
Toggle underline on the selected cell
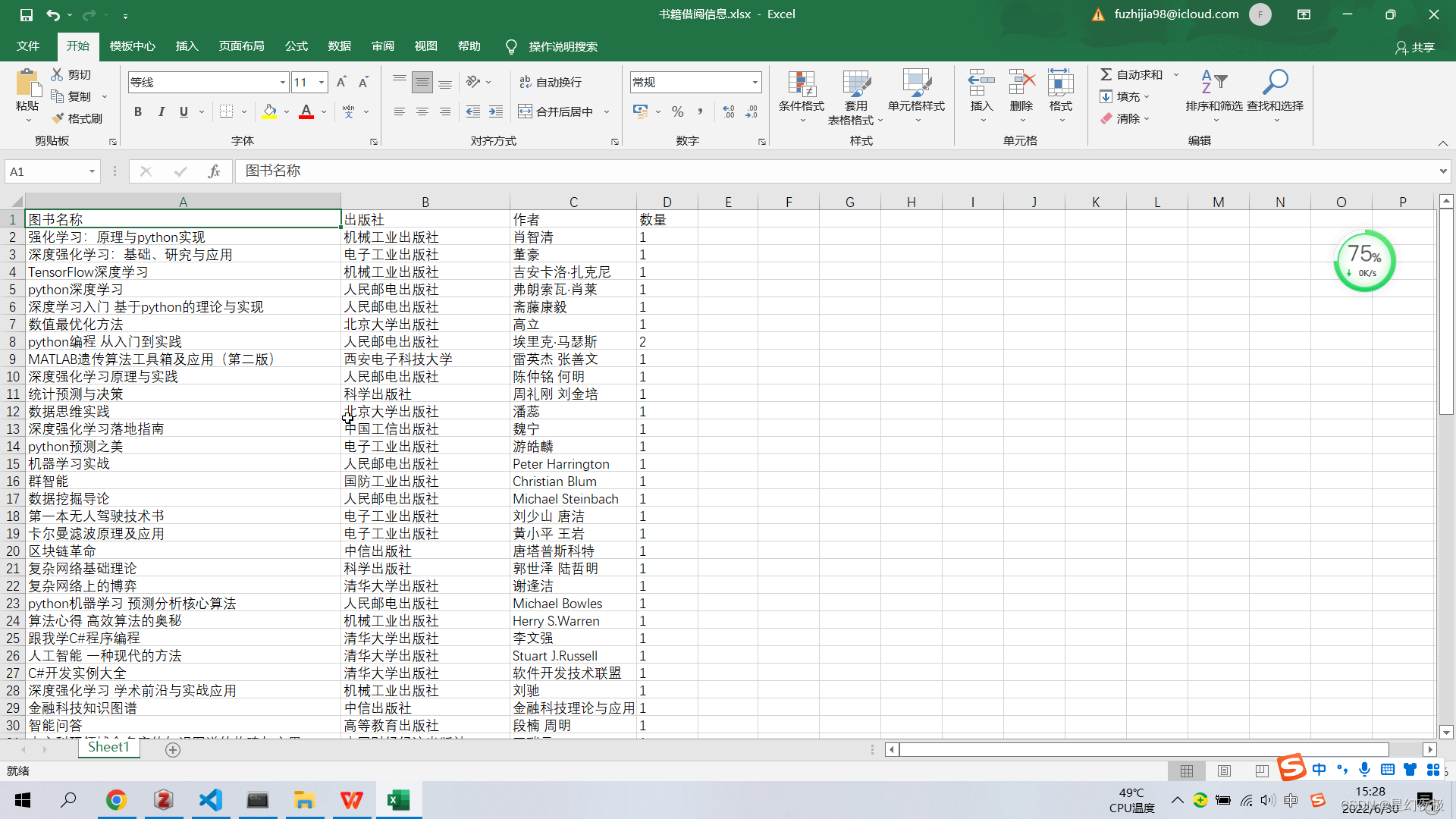(x=183, y=111)
